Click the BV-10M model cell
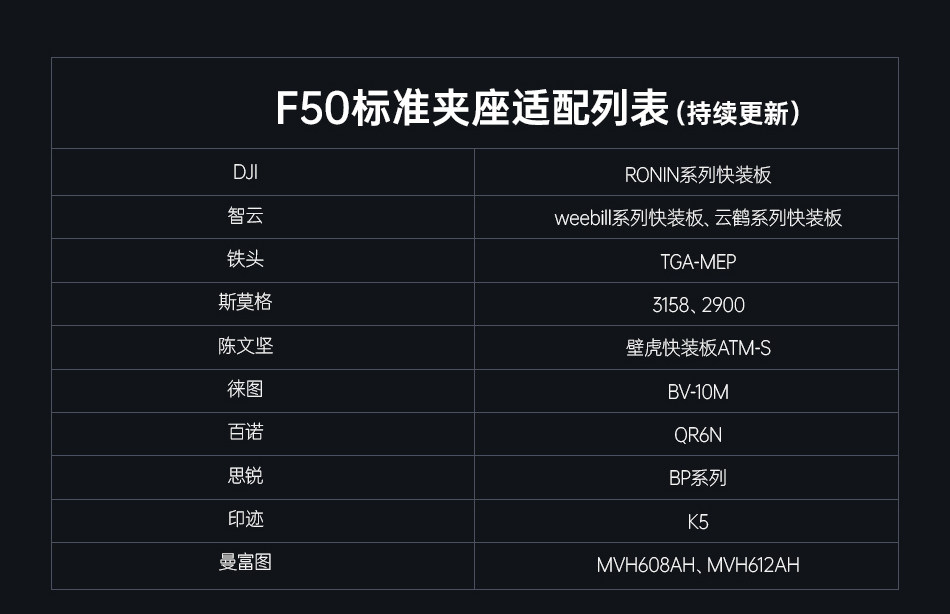950x614 pixels. click(698, 392)
